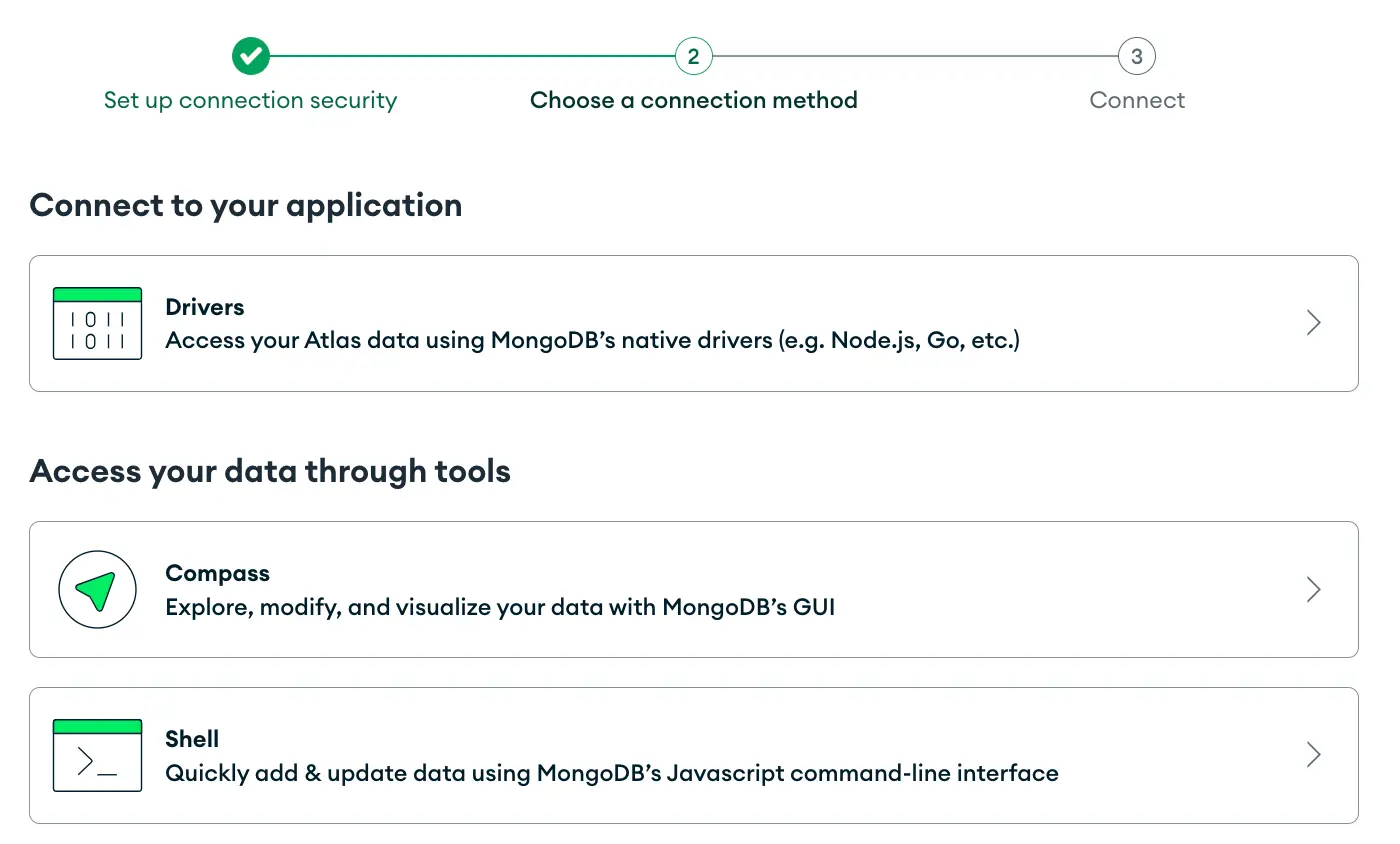
Task: Select the Choose a connection method label
Action: tap(693, 100)
